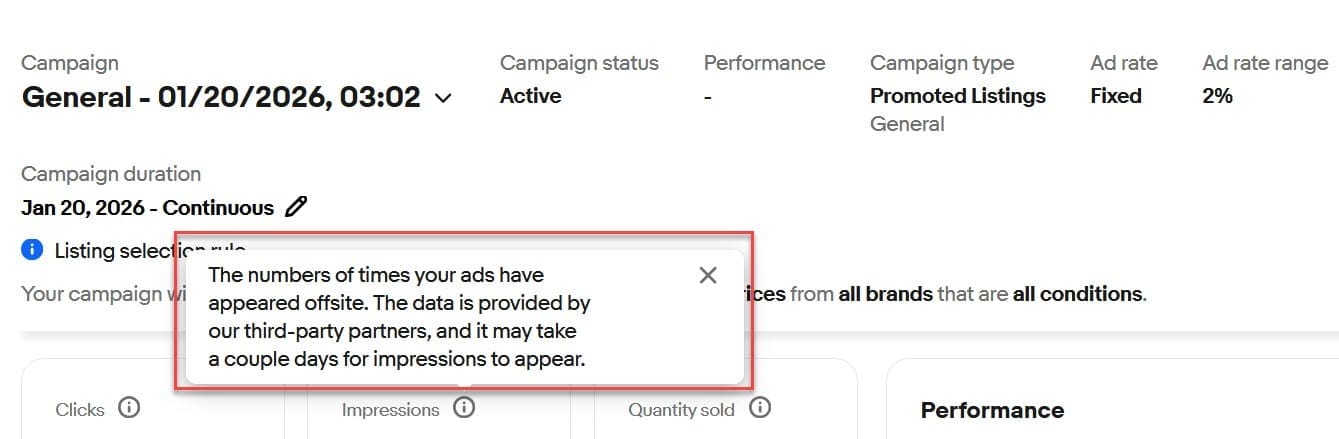
Task: Click the Performance panel heading
Action: 991,410
